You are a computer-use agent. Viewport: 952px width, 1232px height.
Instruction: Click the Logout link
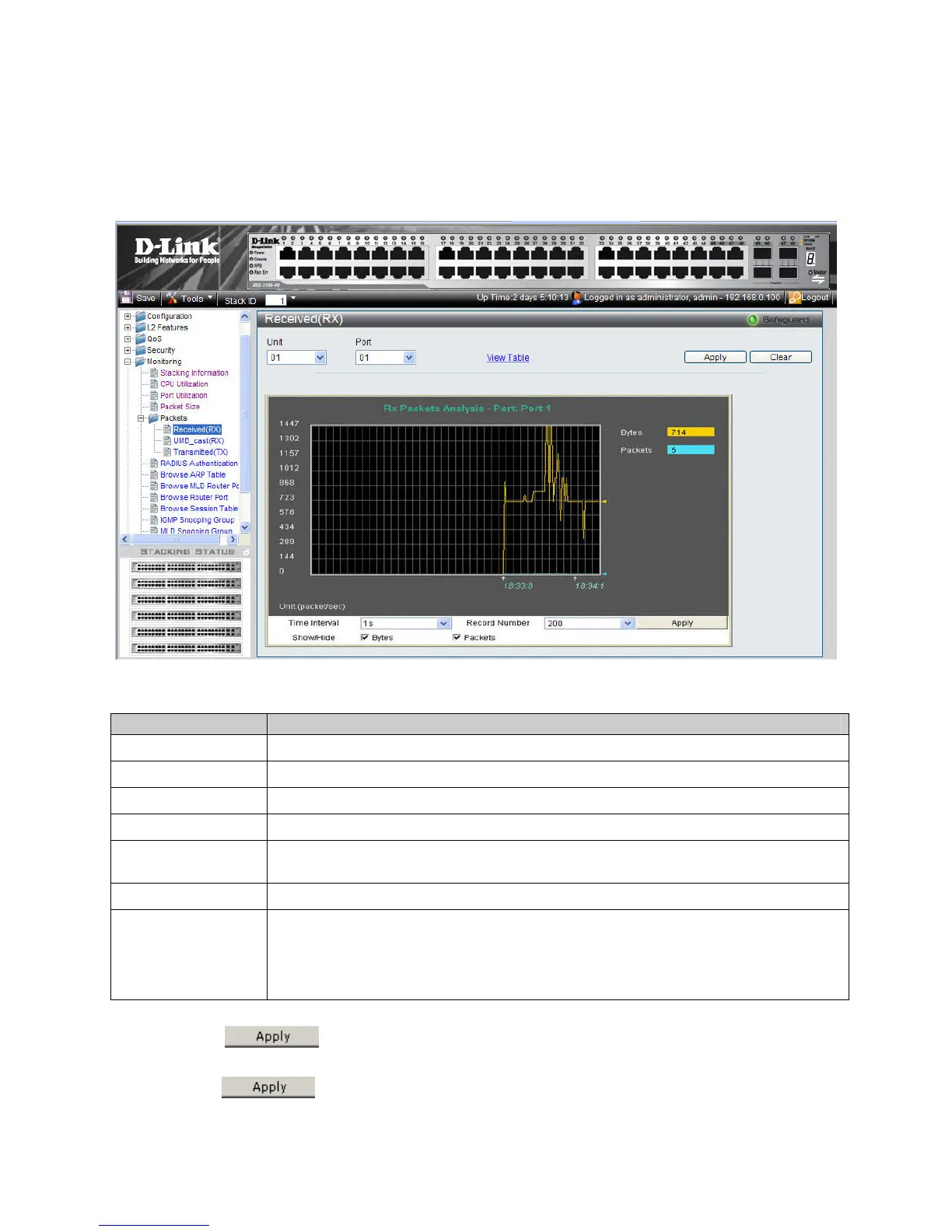(815, 298)
